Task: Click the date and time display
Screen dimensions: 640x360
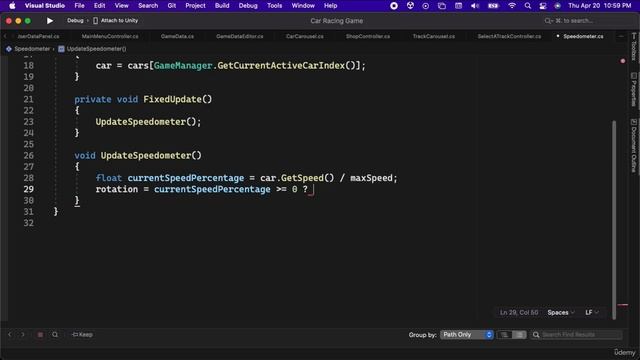Action: (x=600, y=6)
